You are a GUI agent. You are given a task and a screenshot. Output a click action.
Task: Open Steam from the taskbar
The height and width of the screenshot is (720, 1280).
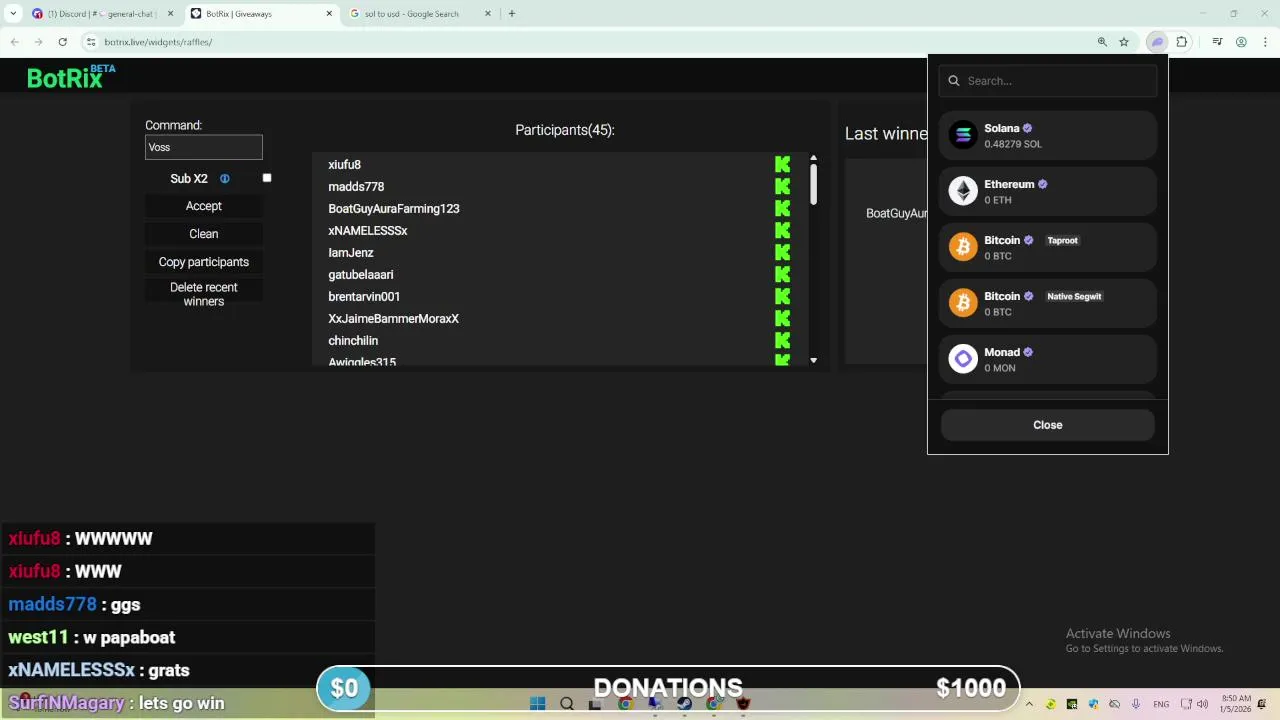(684, 704)
